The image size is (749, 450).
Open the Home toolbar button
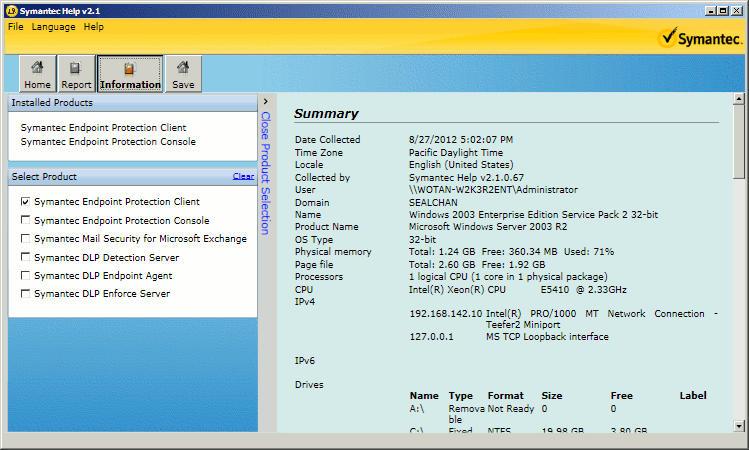click(x=37, y=74)
